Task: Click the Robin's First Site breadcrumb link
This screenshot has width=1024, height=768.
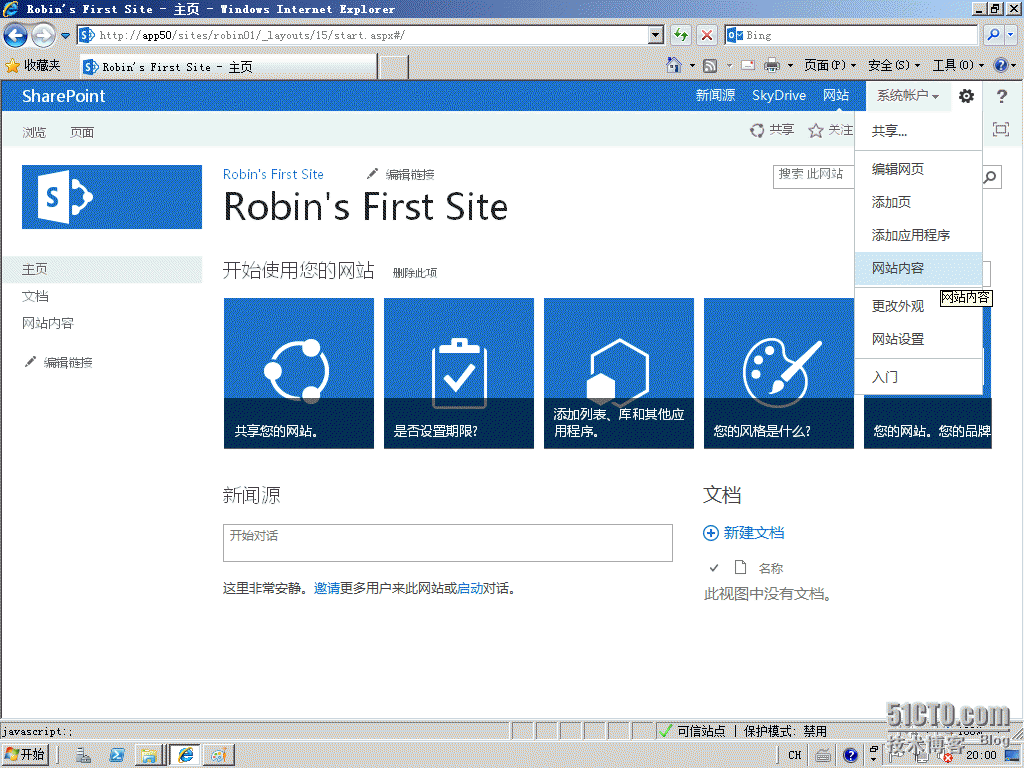Action: [x=273, y=174]
